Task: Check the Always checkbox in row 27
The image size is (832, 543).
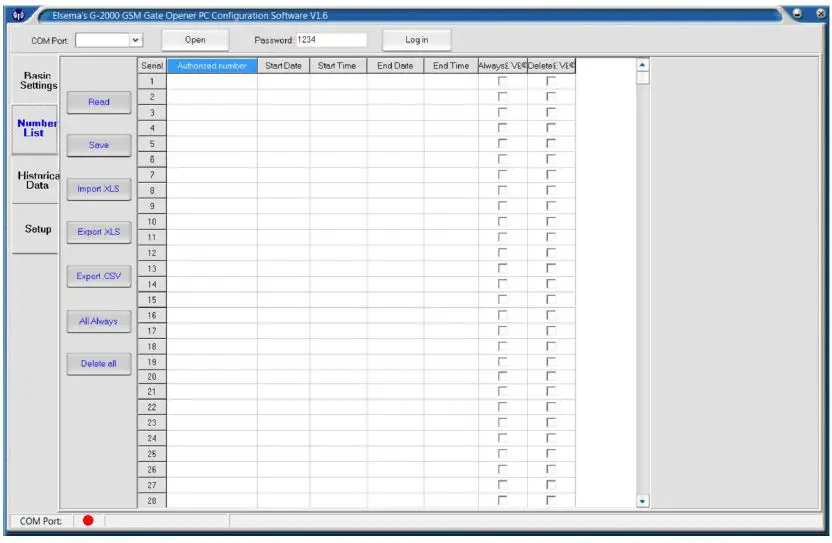Action: coord(502,485)
